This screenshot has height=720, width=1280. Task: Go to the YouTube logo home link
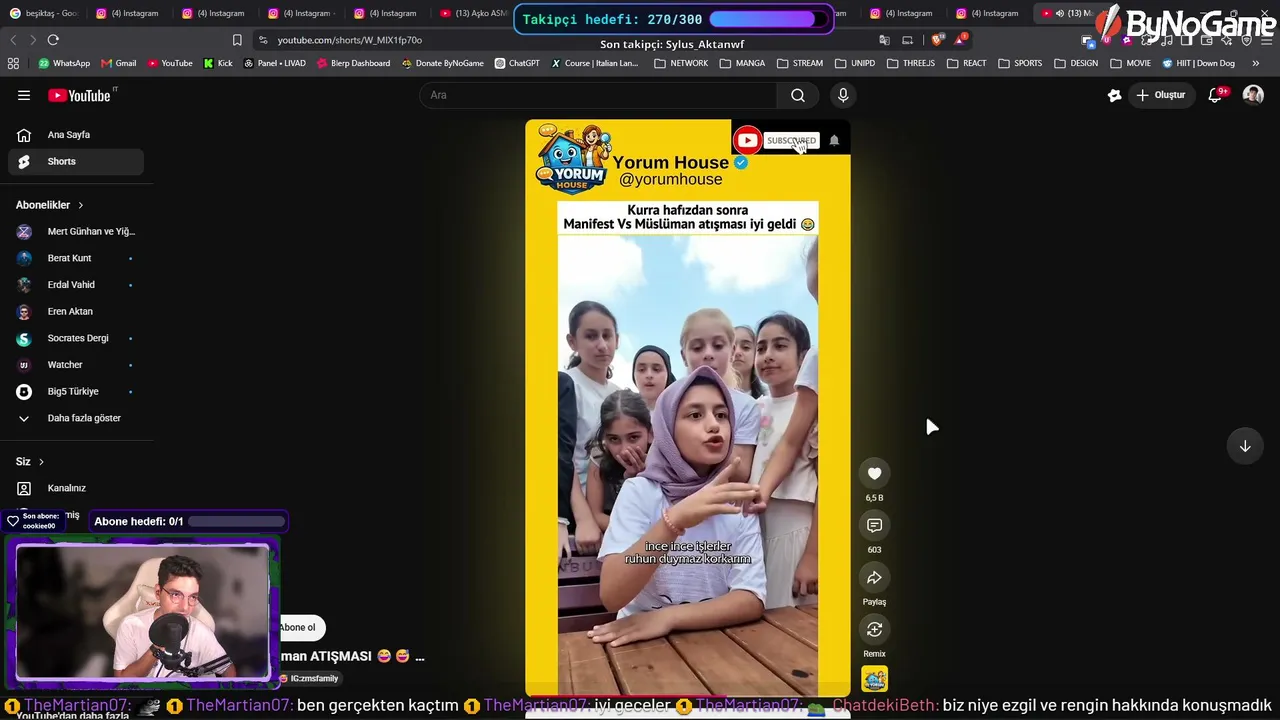tap(79, 95)
